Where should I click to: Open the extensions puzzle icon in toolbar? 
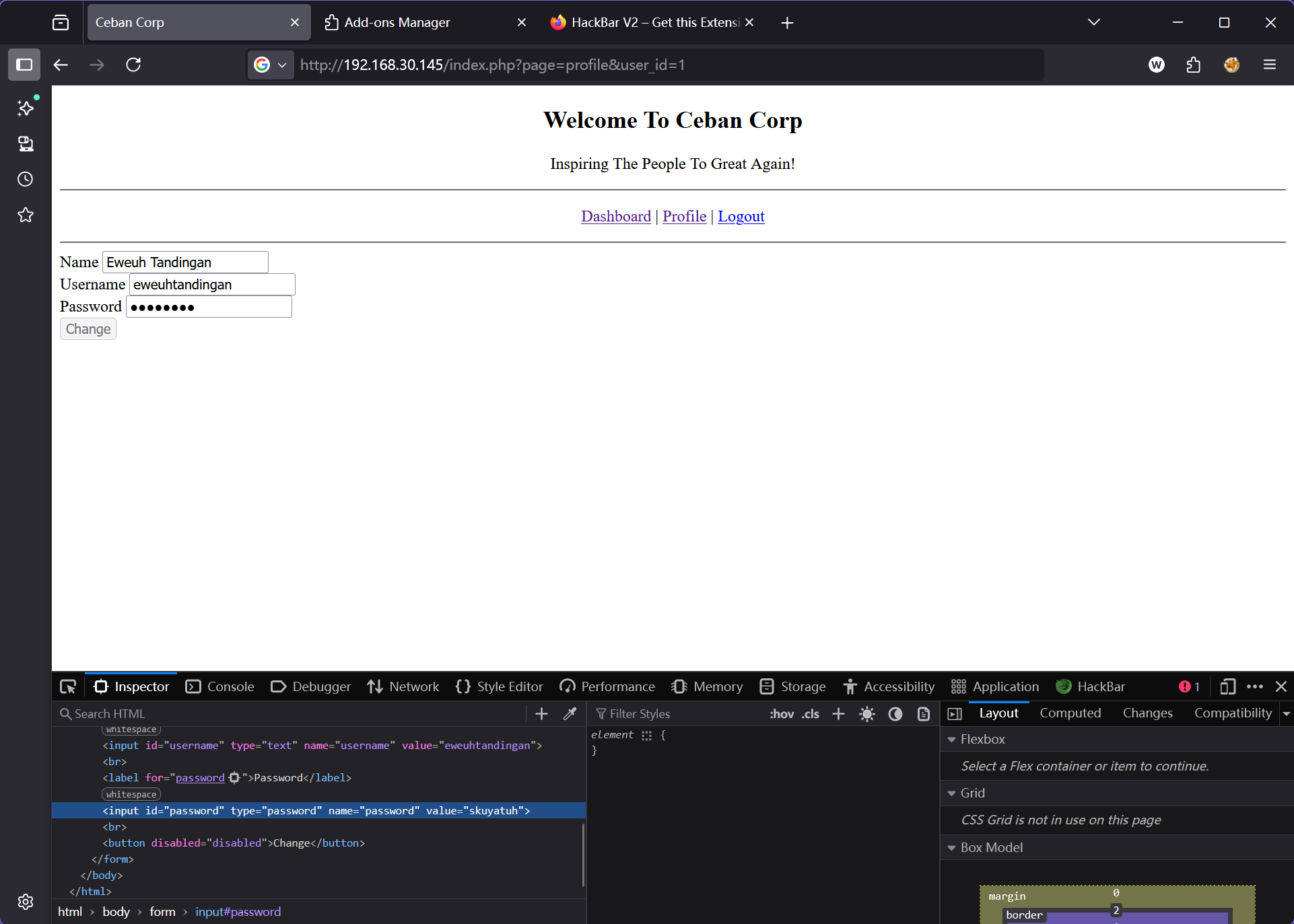pyautogui.click(x=1194, y=65)
